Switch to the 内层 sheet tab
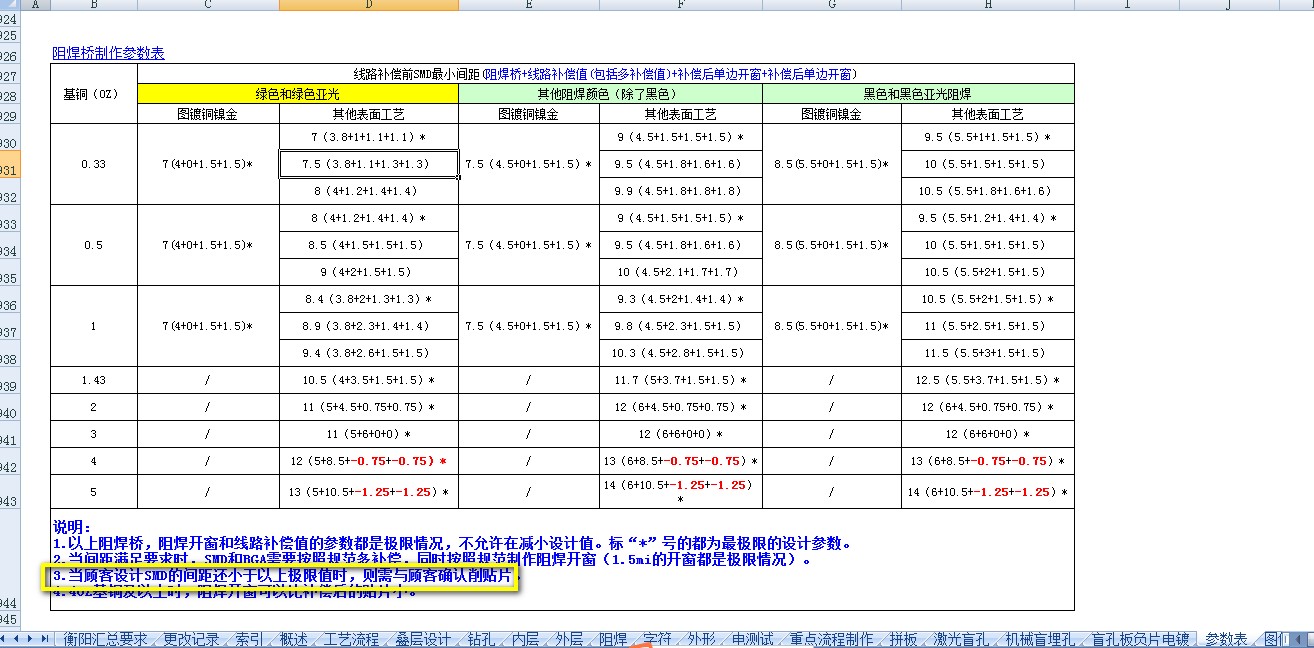The image size is (1314, 648). click(x=525, y=639)
